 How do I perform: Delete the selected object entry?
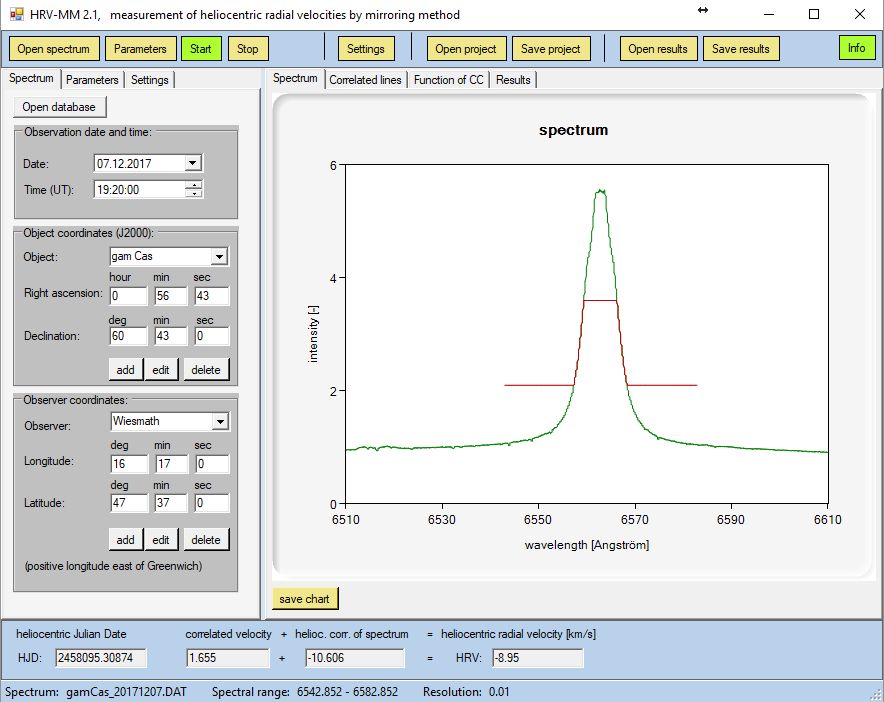coord(206,370)
